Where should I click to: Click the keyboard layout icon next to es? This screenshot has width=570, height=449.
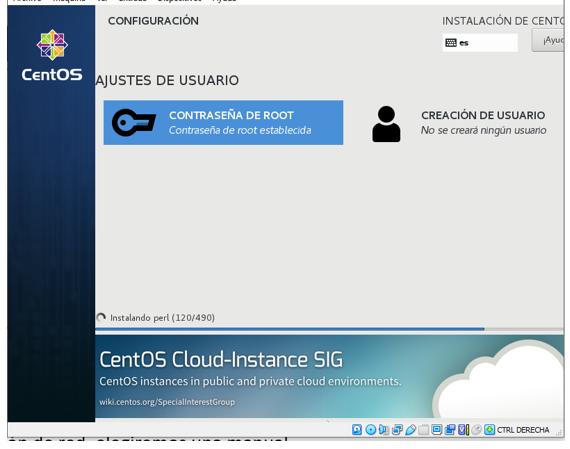pos(451,43)
